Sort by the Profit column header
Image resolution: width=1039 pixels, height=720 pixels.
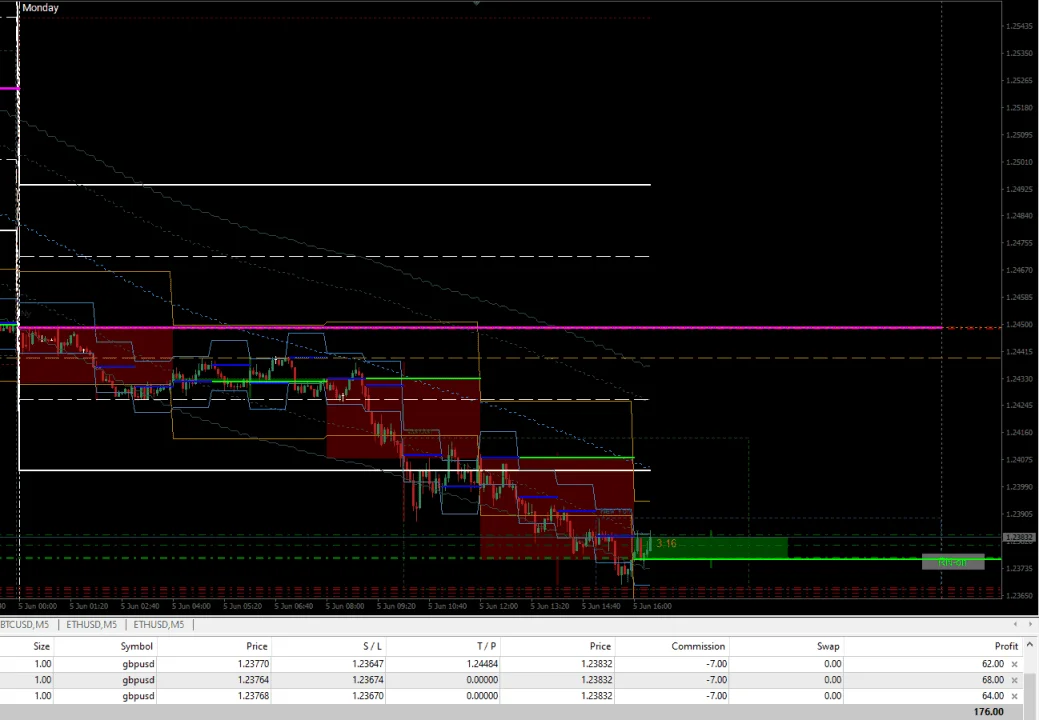click(1006, 646)
